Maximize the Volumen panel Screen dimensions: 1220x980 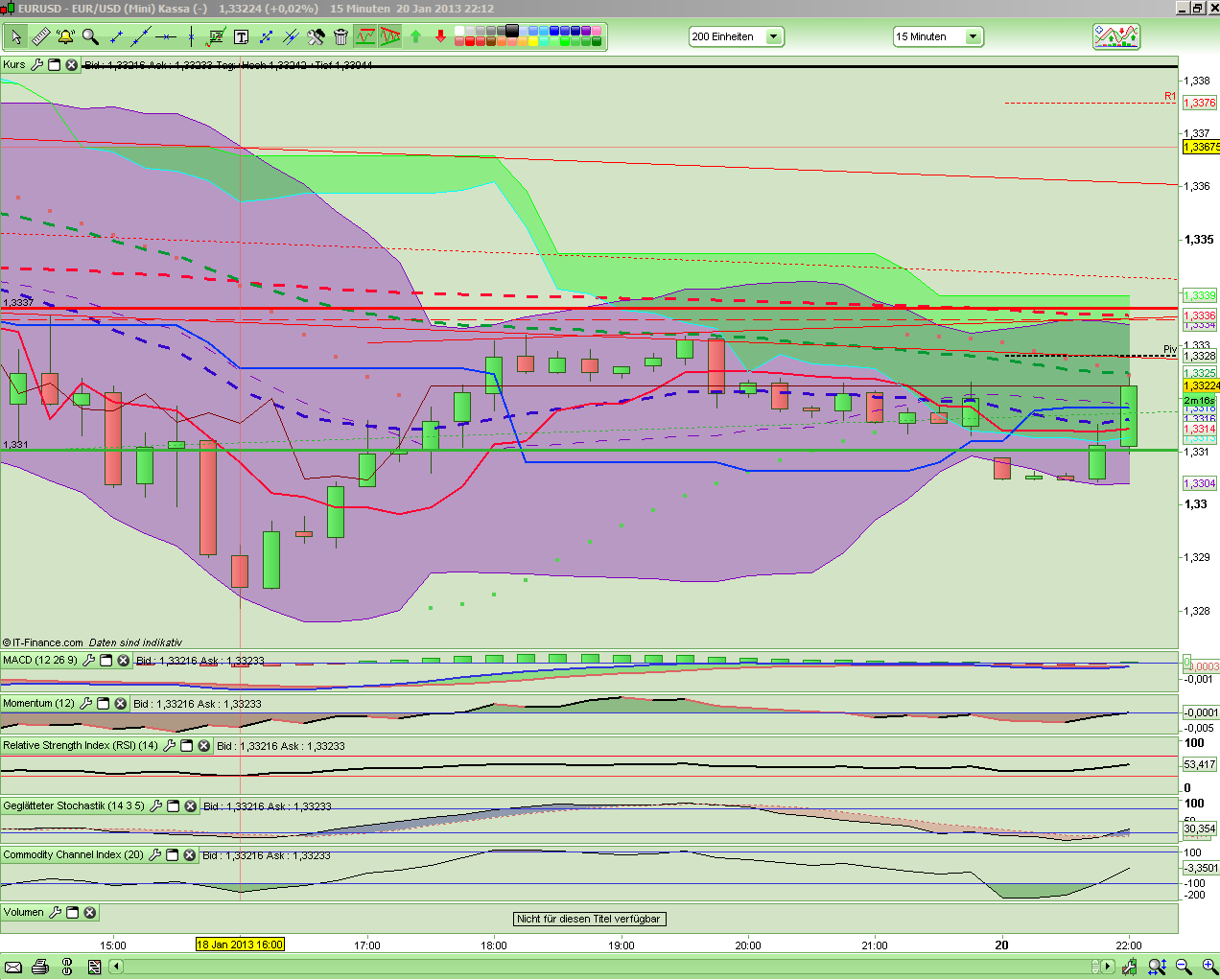coord(73,913)
